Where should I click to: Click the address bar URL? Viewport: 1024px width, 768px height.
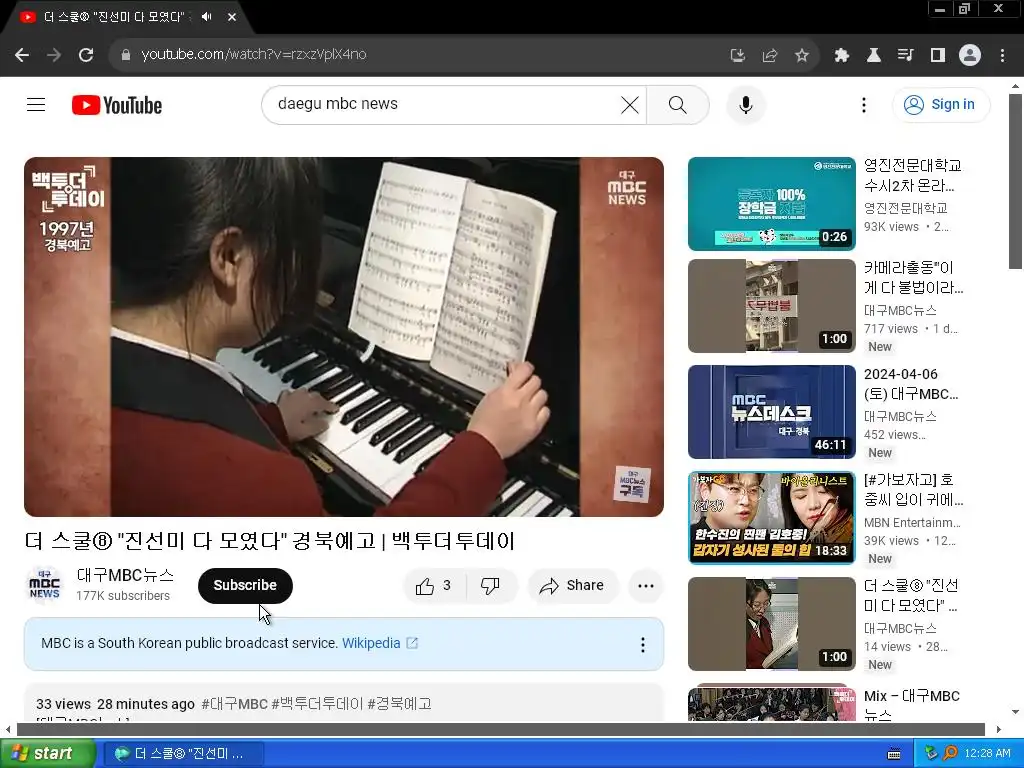click(x=253, y=54)
